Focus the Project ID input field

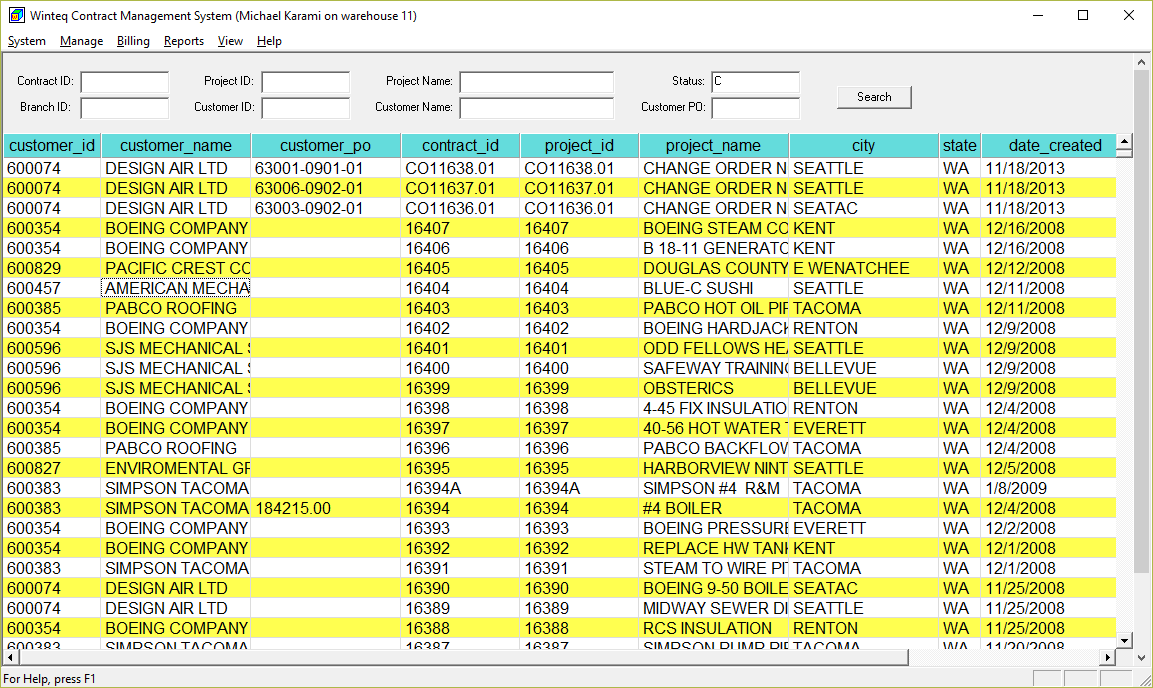(x=305, y=82)
